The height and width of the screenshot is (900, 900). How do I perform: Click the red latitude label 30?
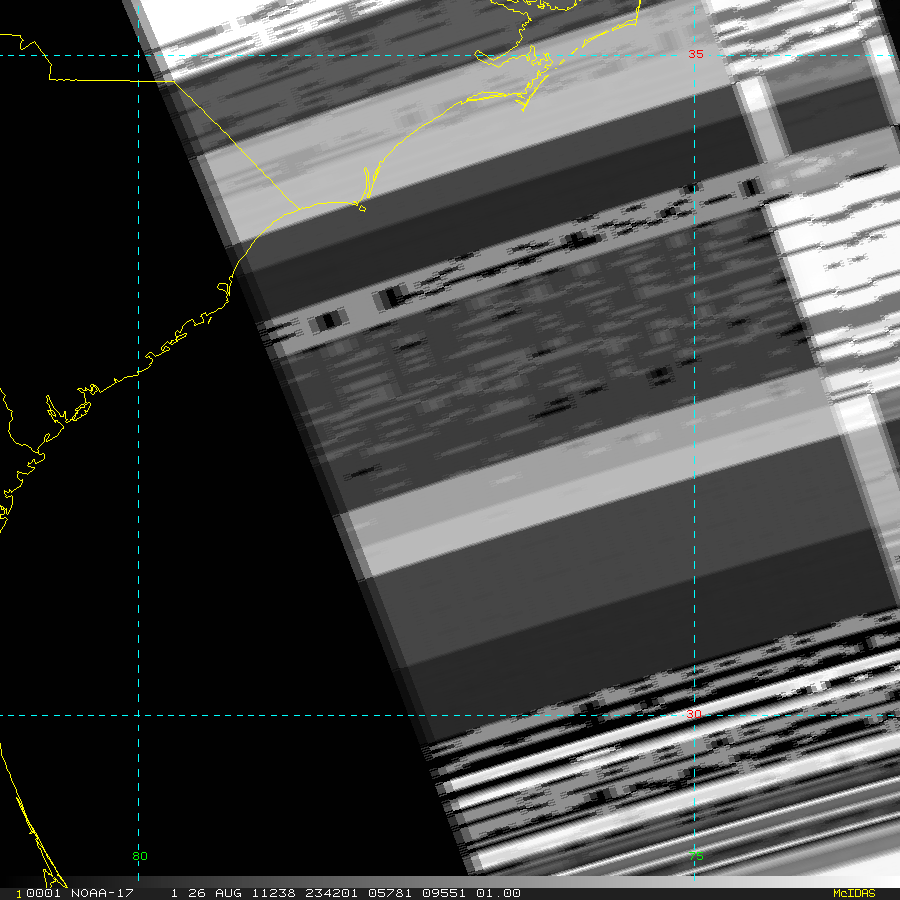point(694,714)
